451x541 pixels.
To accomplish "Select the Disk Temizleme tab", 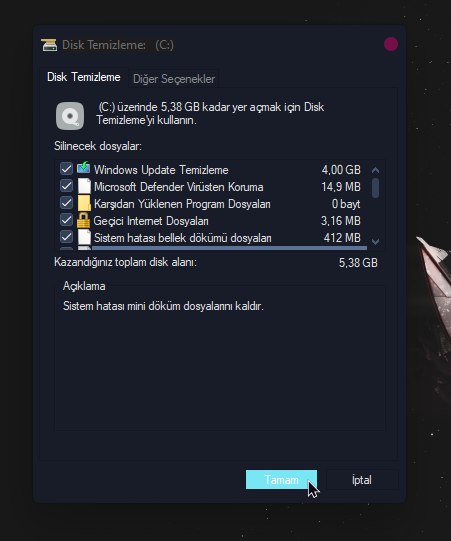I will (x=84, y=77).
